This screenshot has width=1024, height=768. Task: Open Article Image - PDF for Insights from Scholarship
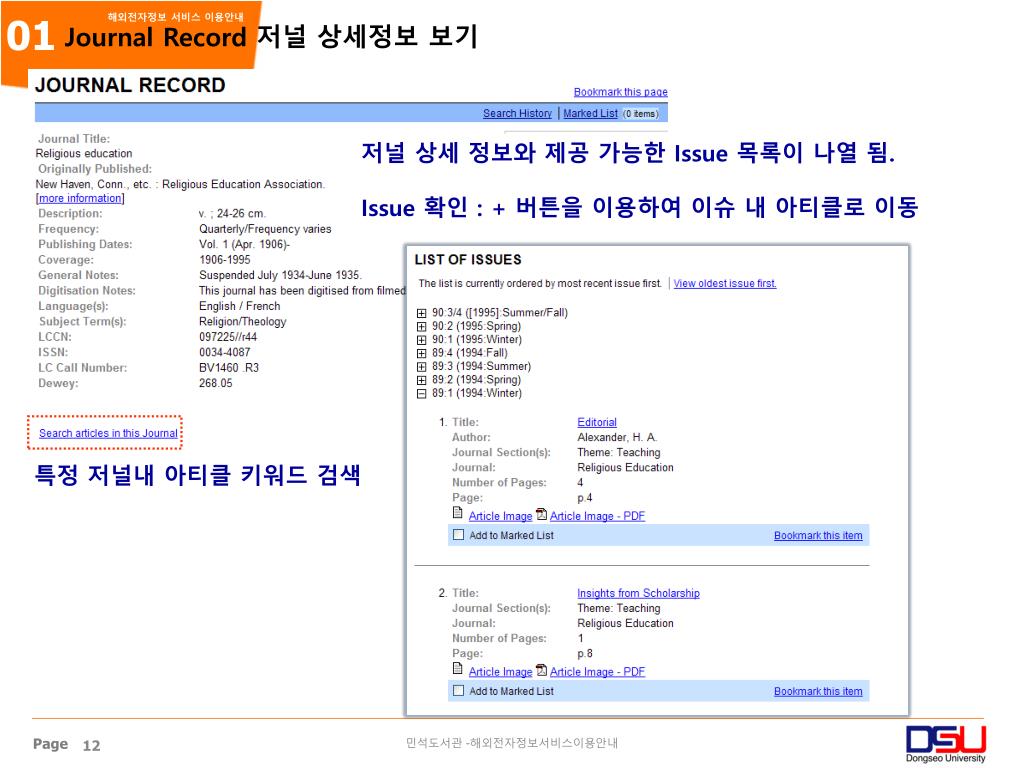click(597, 671)
